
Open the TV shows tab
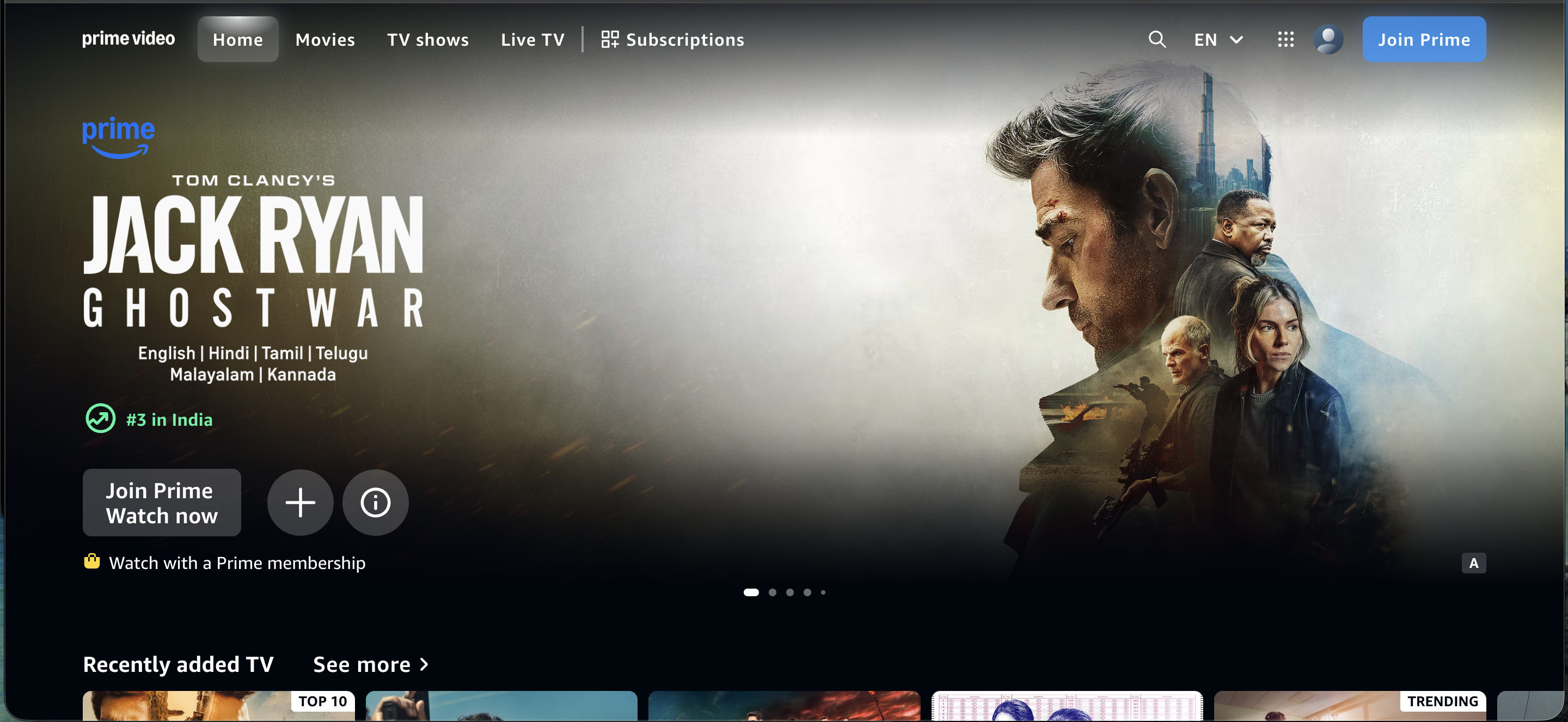coord(428,40)
